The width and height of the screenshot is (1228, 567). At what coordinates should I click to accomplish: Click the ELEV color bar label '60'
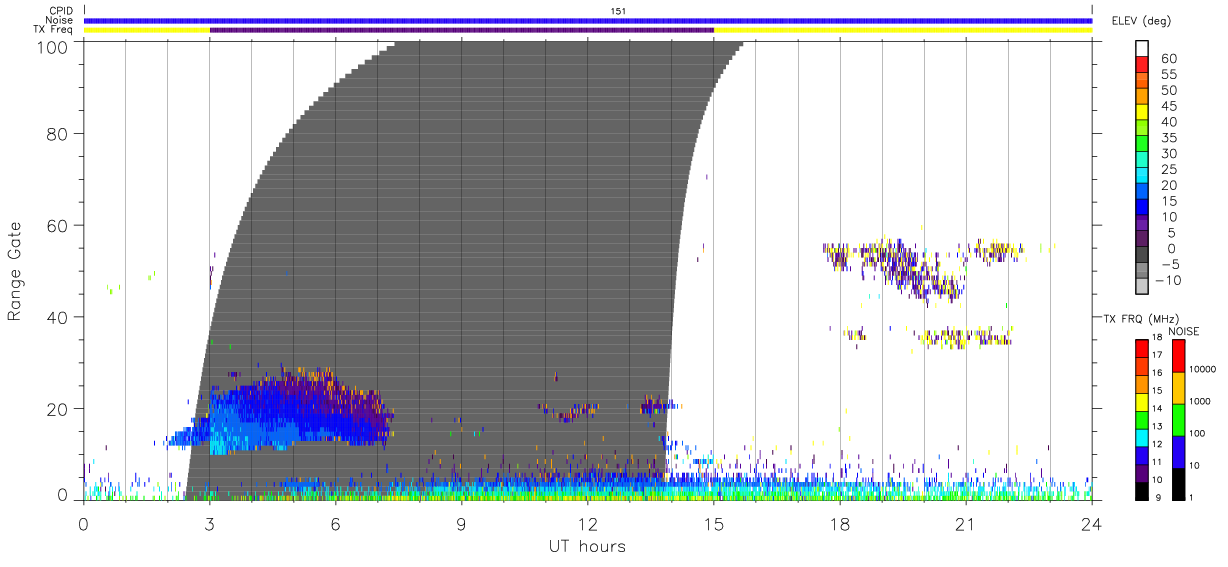tap(1167, 58)
